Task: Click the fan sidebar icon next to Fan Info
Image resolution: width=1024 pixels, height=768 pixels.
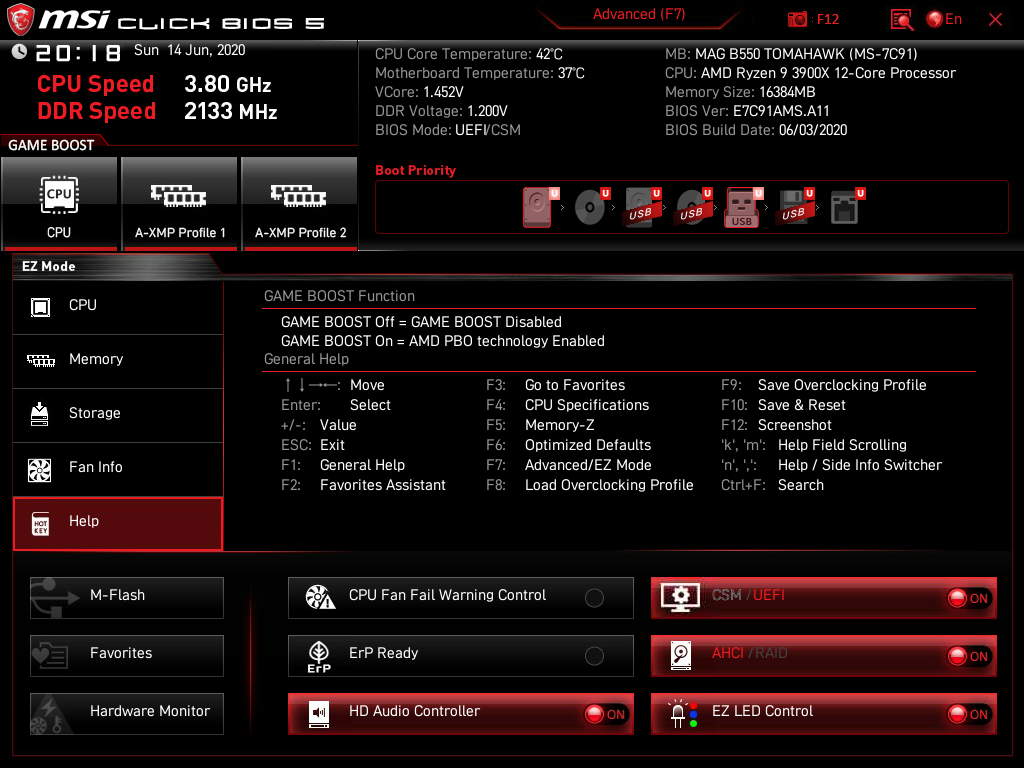Action: tap(40, 470)
